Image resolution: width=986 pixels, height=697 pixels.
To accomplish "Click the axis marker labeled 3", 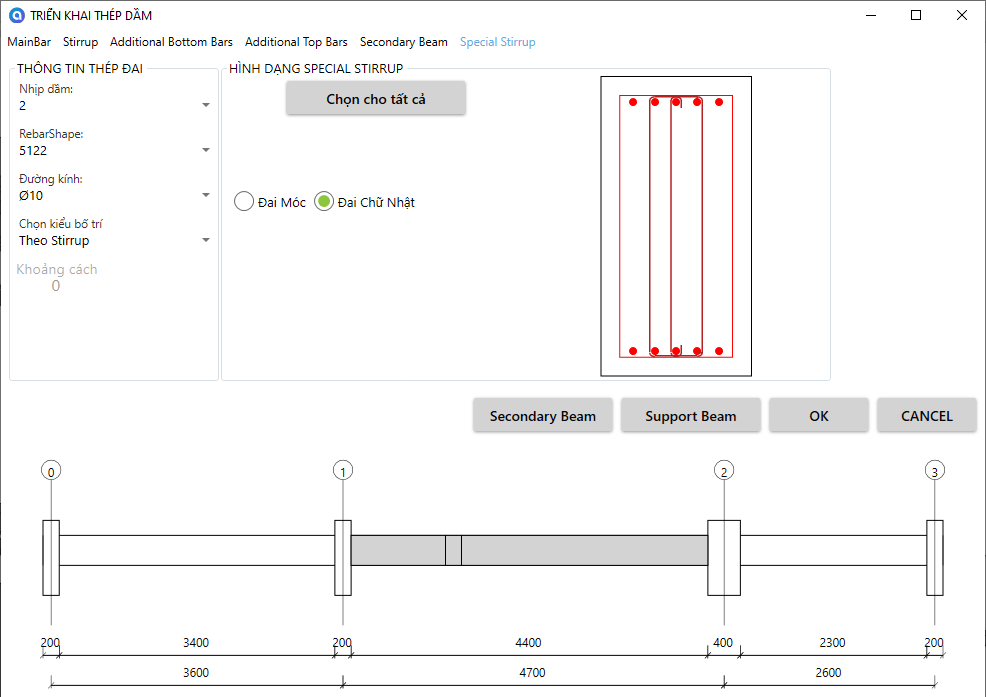I will [934, 471].
